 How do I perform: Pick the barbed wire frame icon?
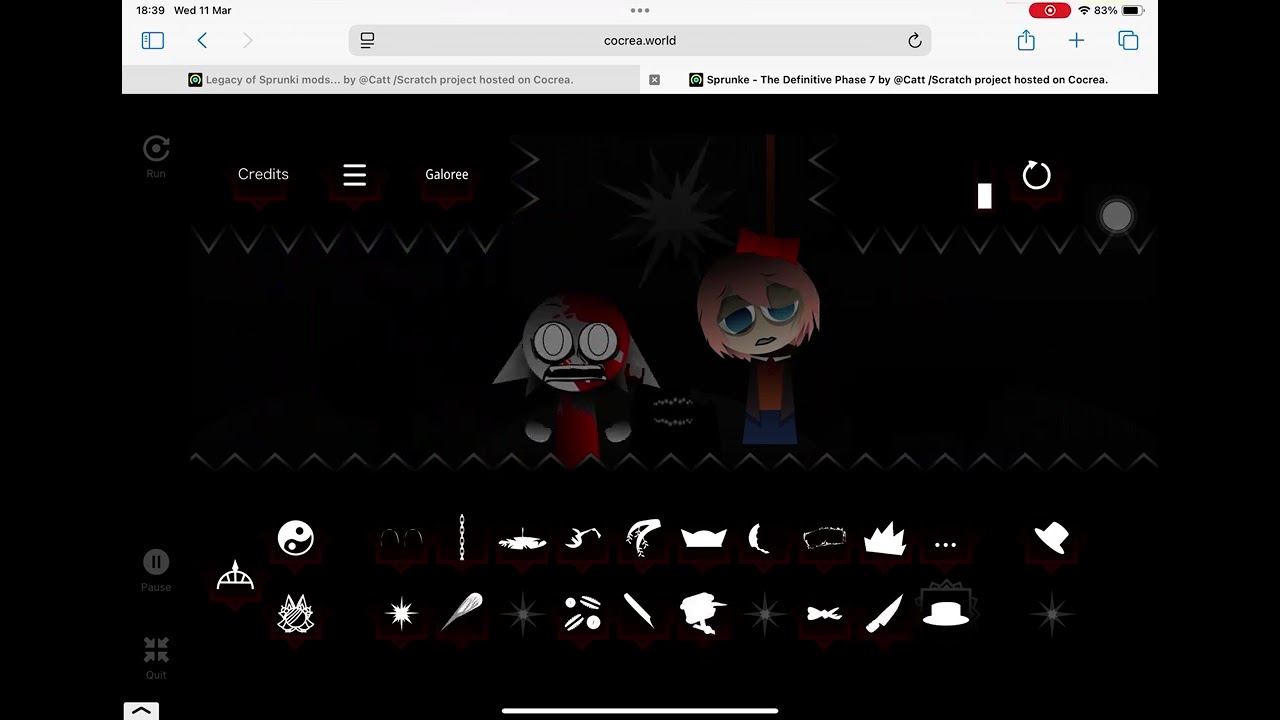[824, 538]
